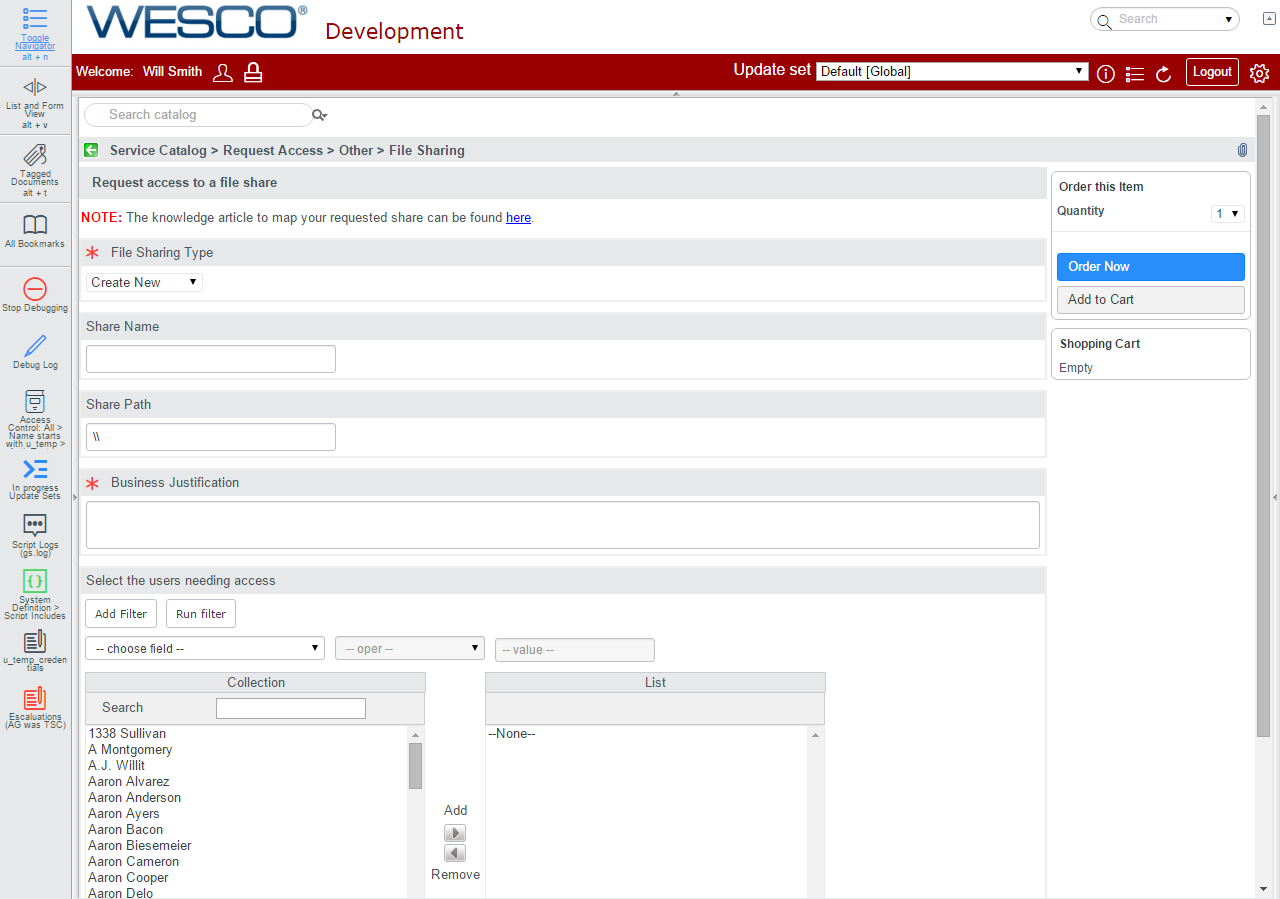Click the Add right-arrow button

(x=455, y=833)
